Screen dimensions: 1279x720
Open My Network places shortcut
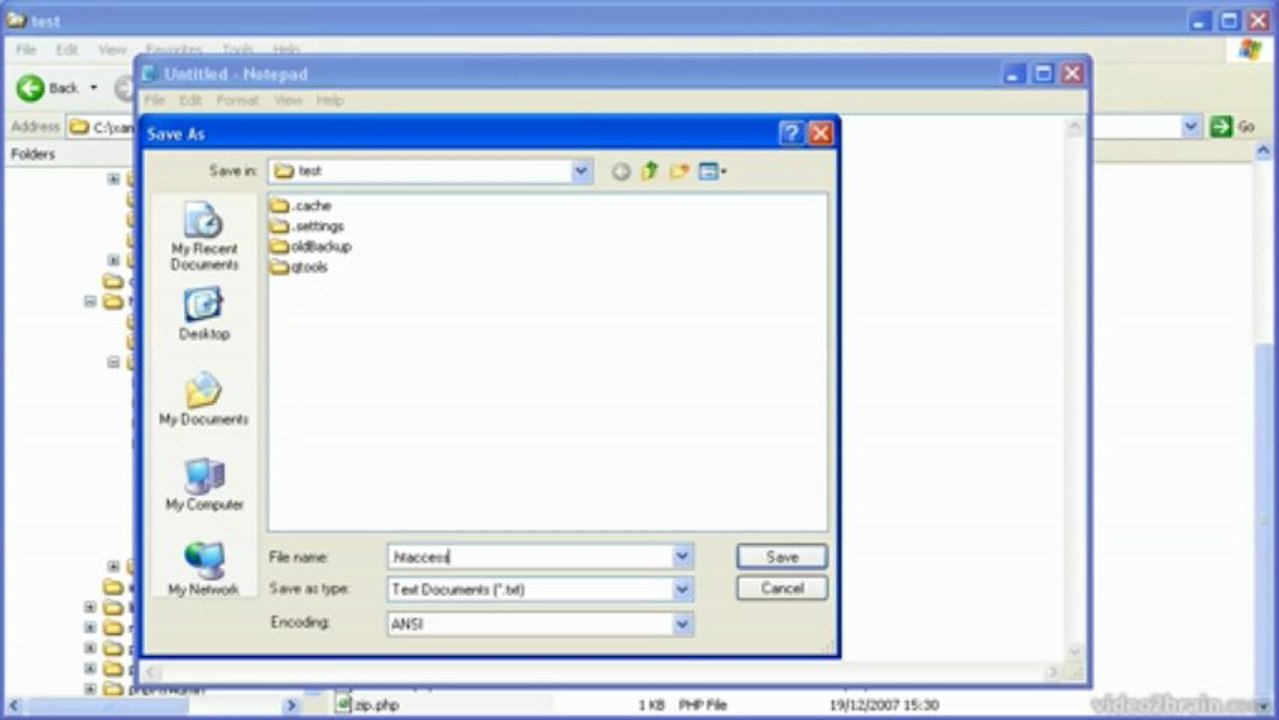click(x=204, y=568)
